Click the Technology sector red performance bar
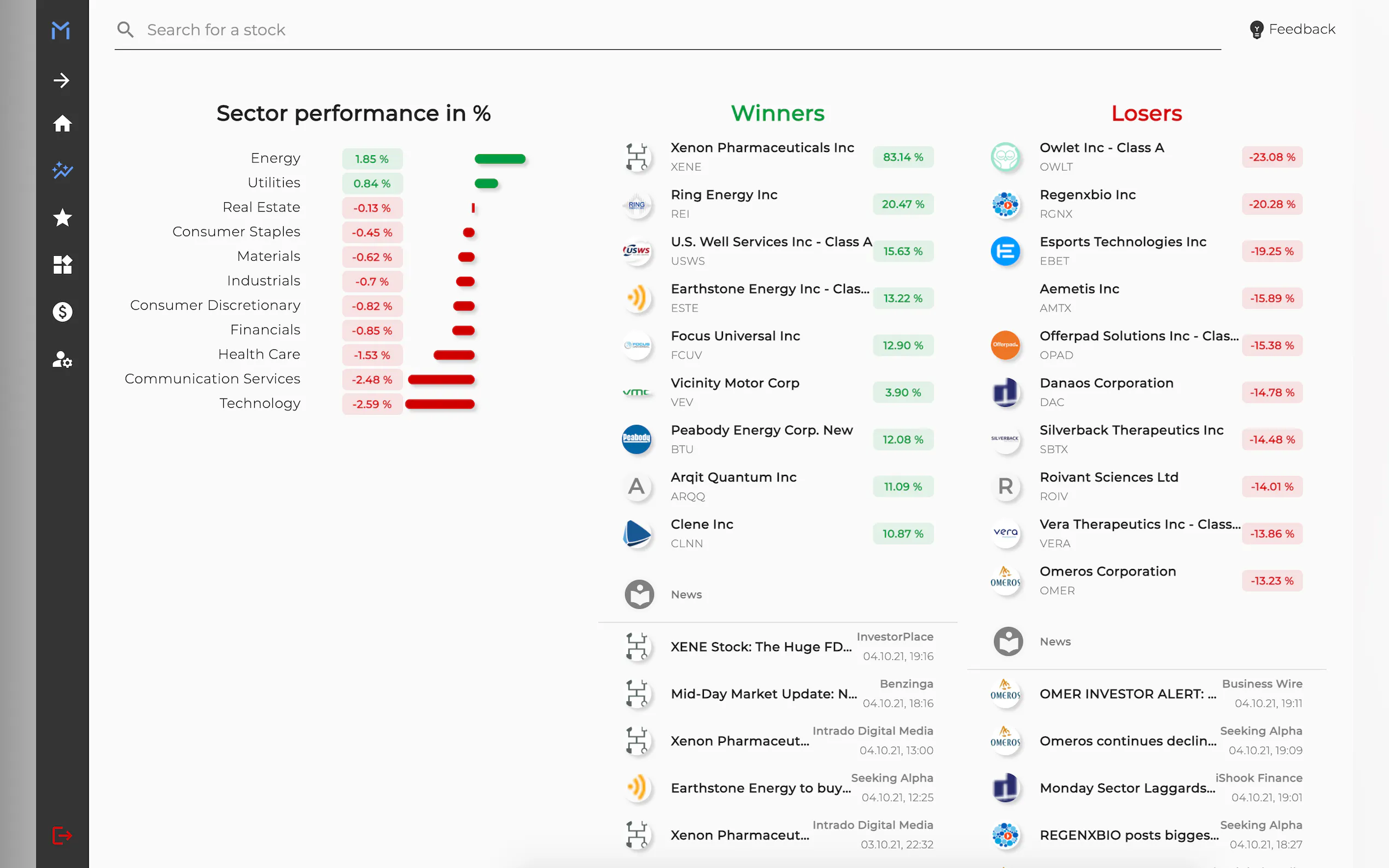 [440, 404]
